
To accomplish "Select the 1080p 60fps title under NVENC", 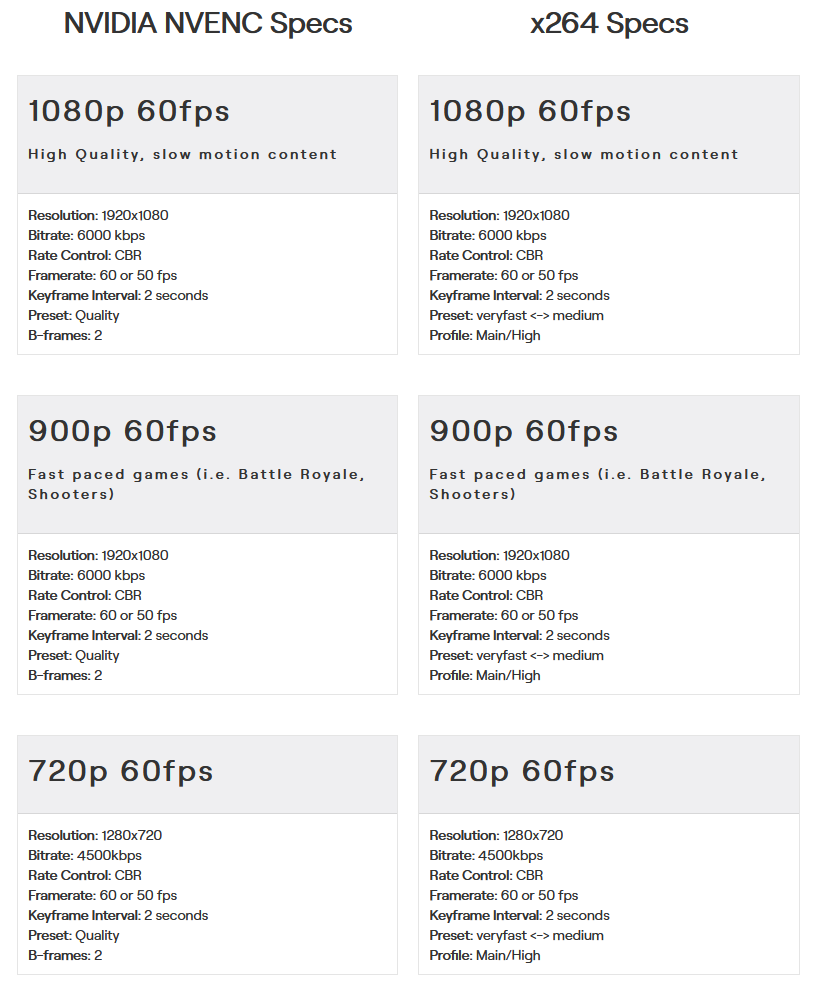I will pos(129,111).
